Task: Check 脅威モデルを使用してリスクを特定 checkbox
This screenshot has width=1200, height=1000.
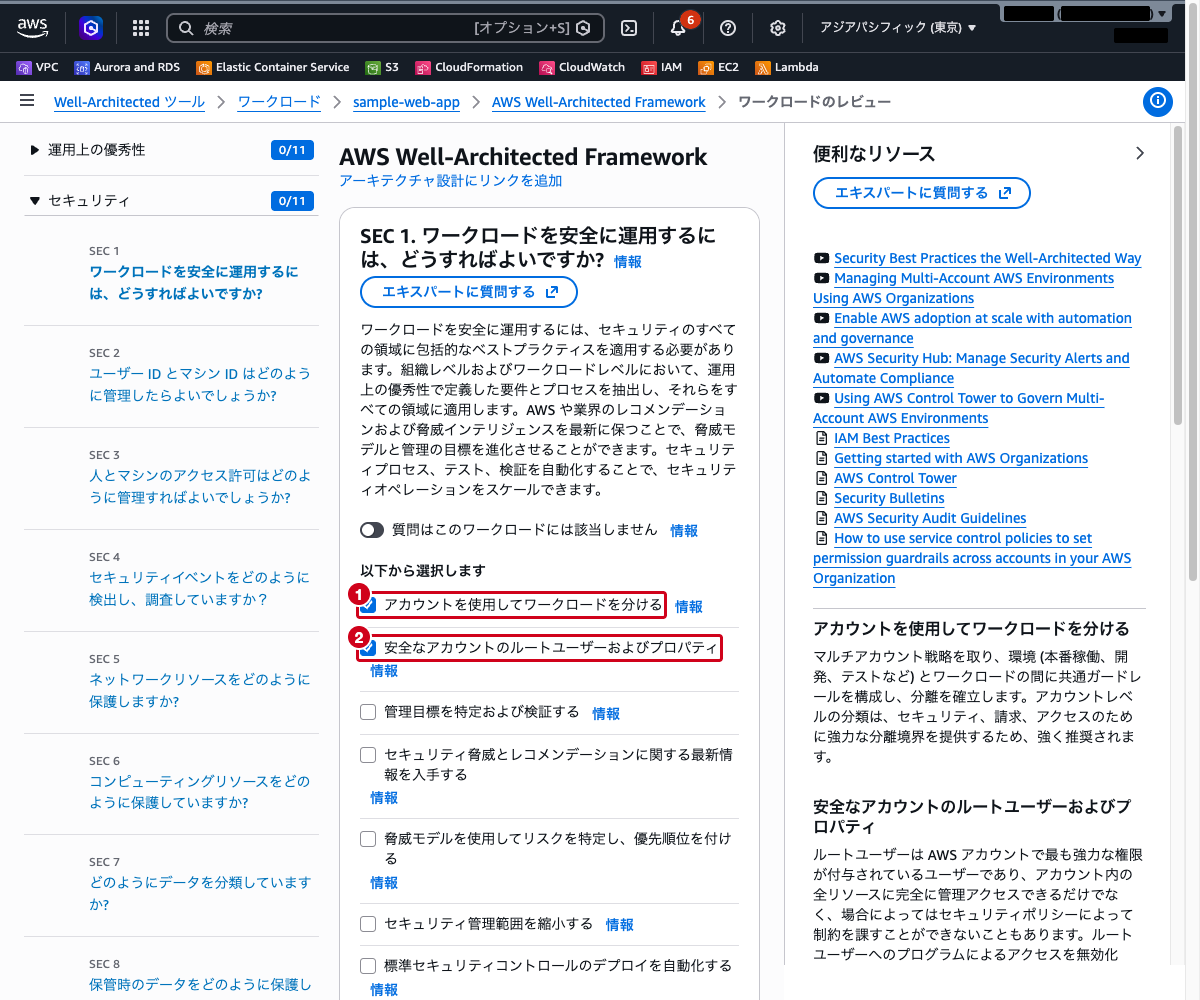Action: click(x=368, y=839)
